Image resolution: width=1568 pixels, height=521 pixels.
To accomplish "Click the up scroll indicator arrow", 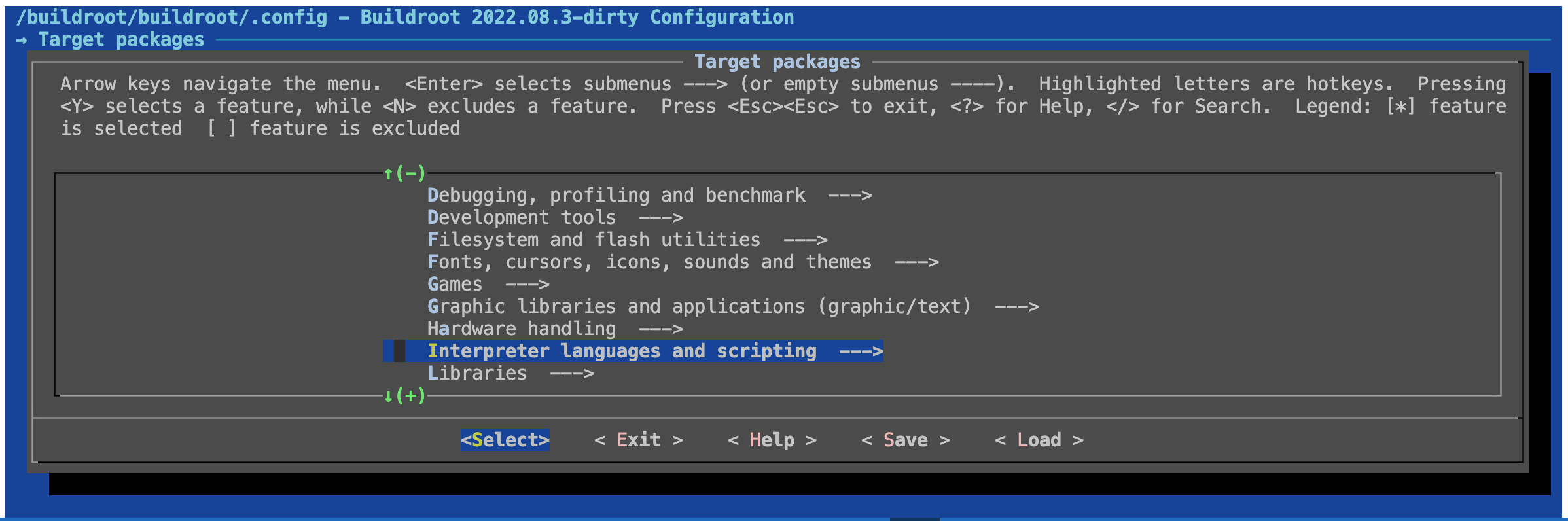I will click(x=389, y=173).
